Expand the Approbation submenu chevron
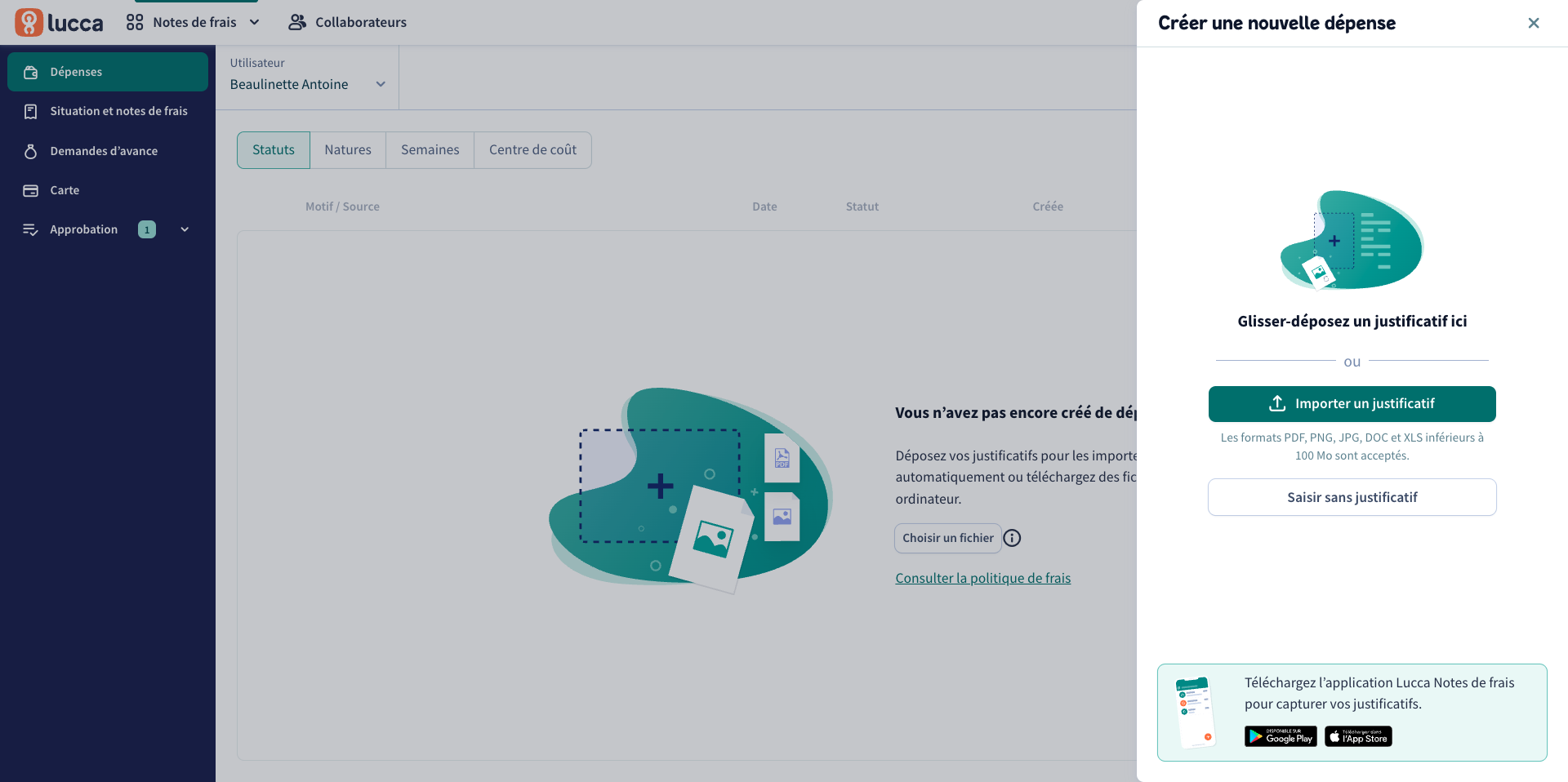The height and width of the screenshot is (782, 1568). click(x=185, y=229)
